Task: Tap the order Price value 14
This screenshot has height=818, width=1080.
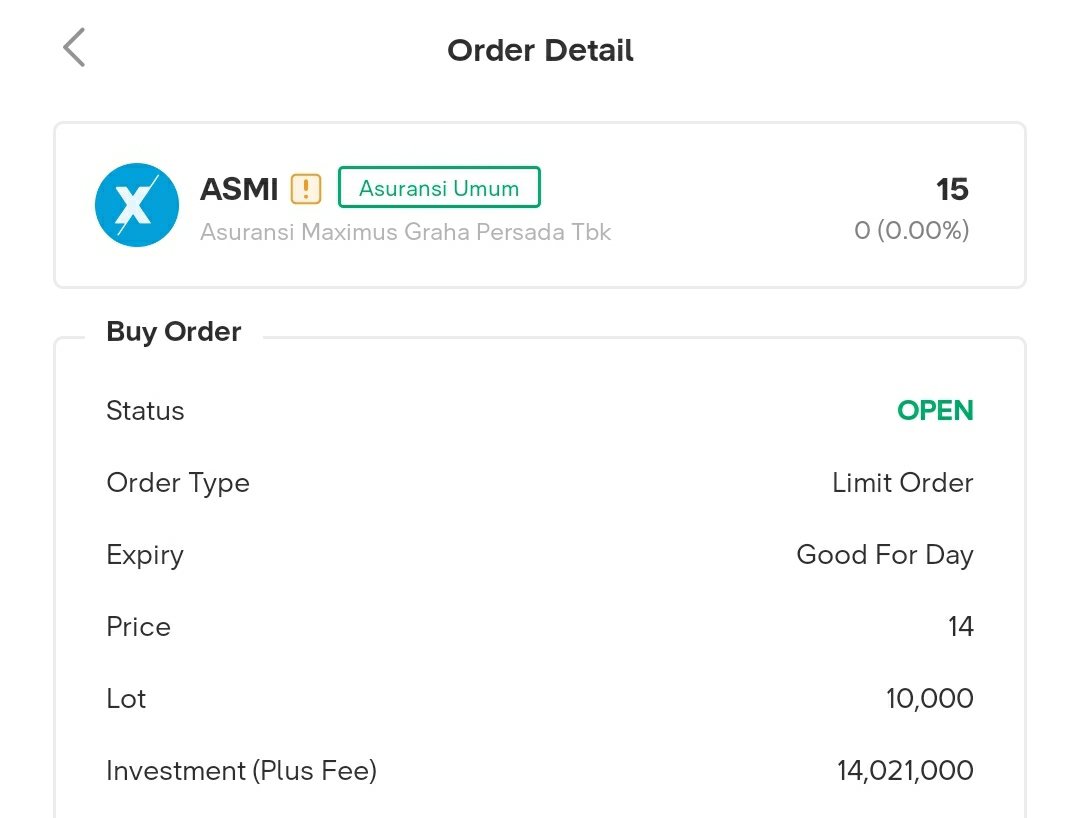Action: (960, 627)
